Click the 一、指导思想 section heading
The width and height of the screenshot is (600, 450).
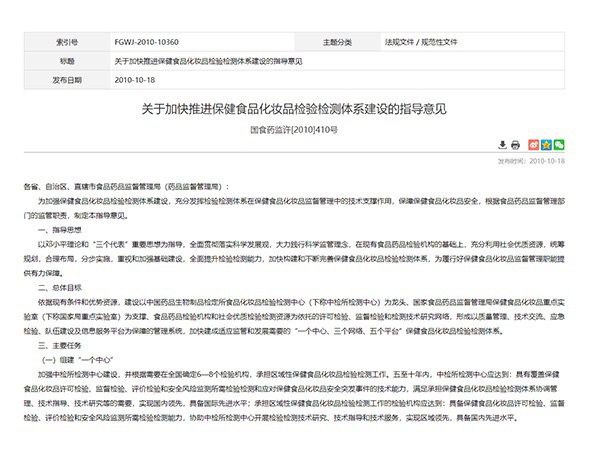58,229
